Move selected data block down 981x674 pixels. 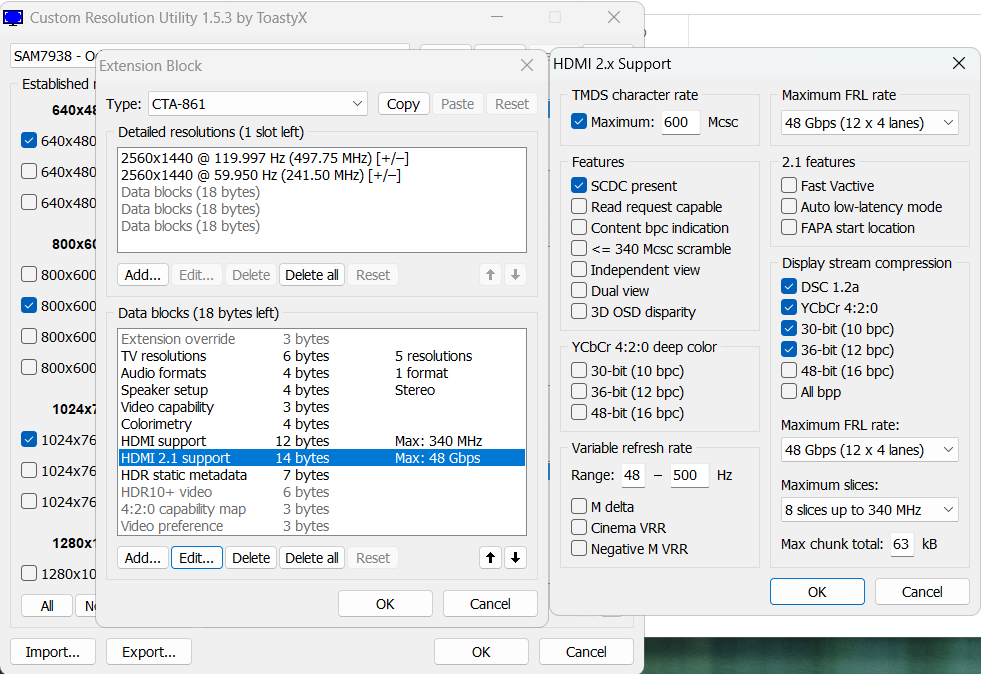click(x=516, y=558)
